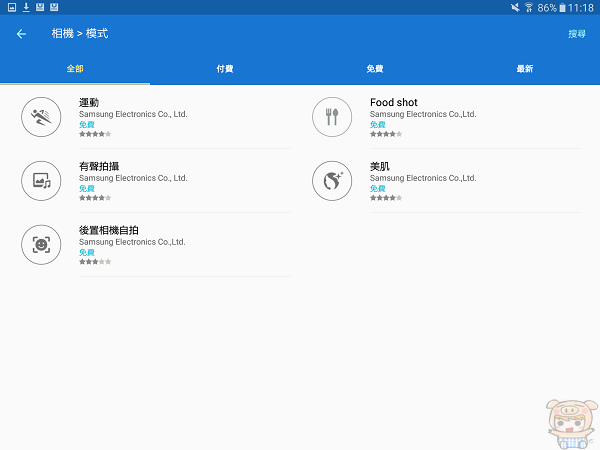Image resolution: width=600 pixels, height=450 pixels.
Task: Tap Samsung Electronics publisher under 美肌
Action: pyautogui.click(x=423, y=178)
